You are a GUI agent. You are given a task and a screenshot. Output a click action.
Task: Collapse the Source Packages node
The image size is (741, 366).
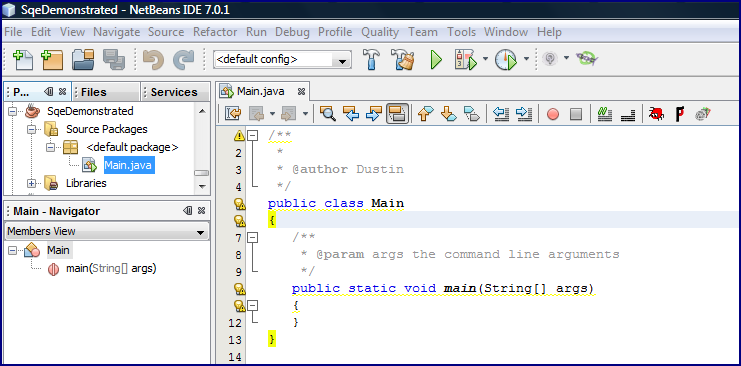click(32, 130)
